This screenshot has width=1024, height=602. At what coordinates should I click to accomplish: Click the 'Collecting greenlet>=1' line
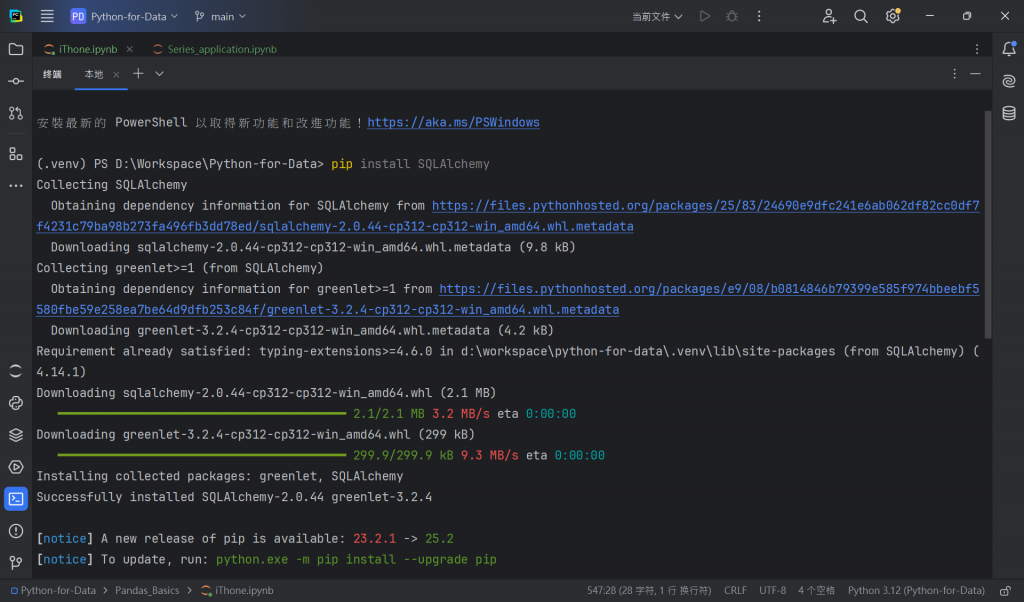pos(180,268)
